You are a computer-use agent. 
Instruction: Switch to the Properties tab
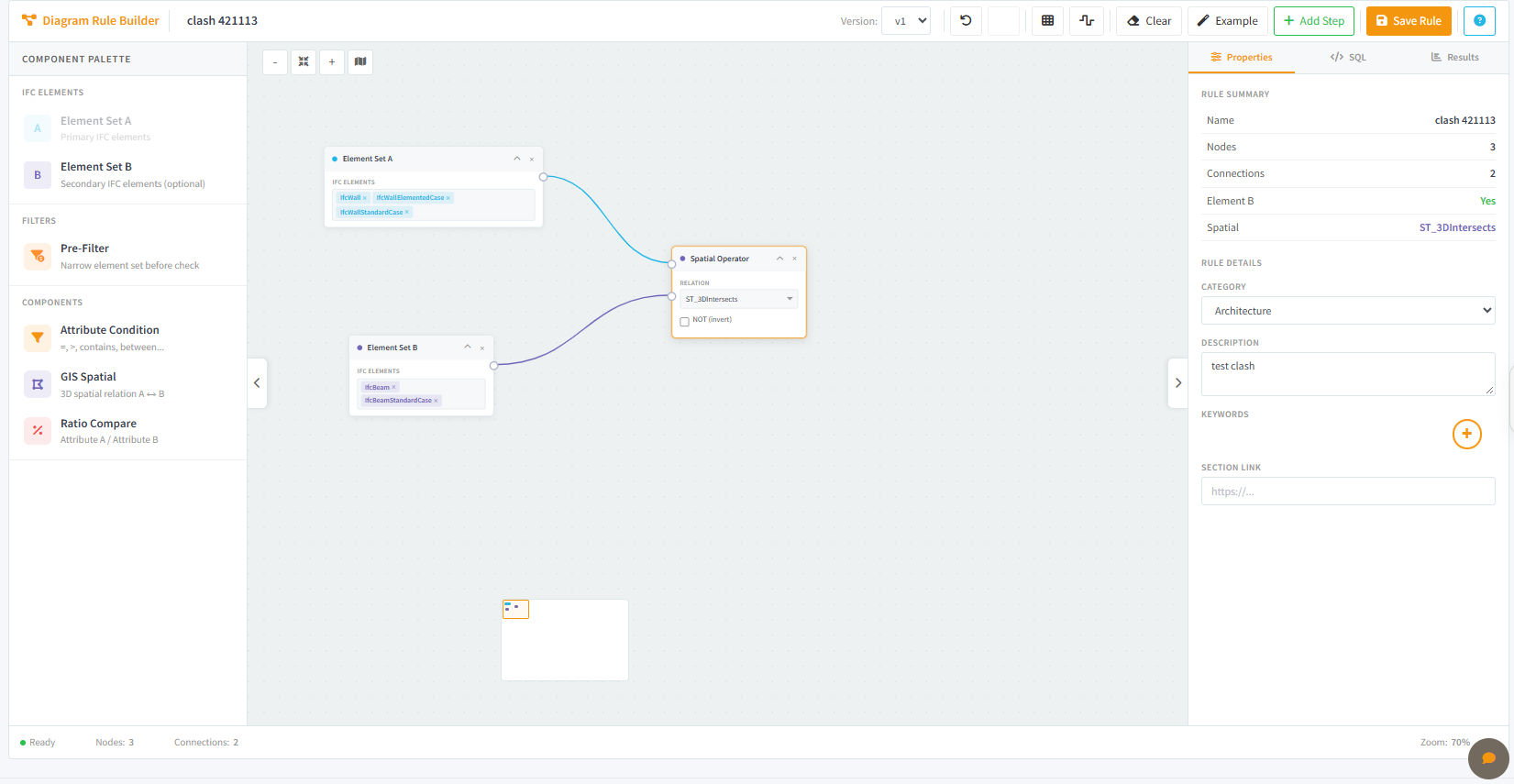coord(1242,57)
